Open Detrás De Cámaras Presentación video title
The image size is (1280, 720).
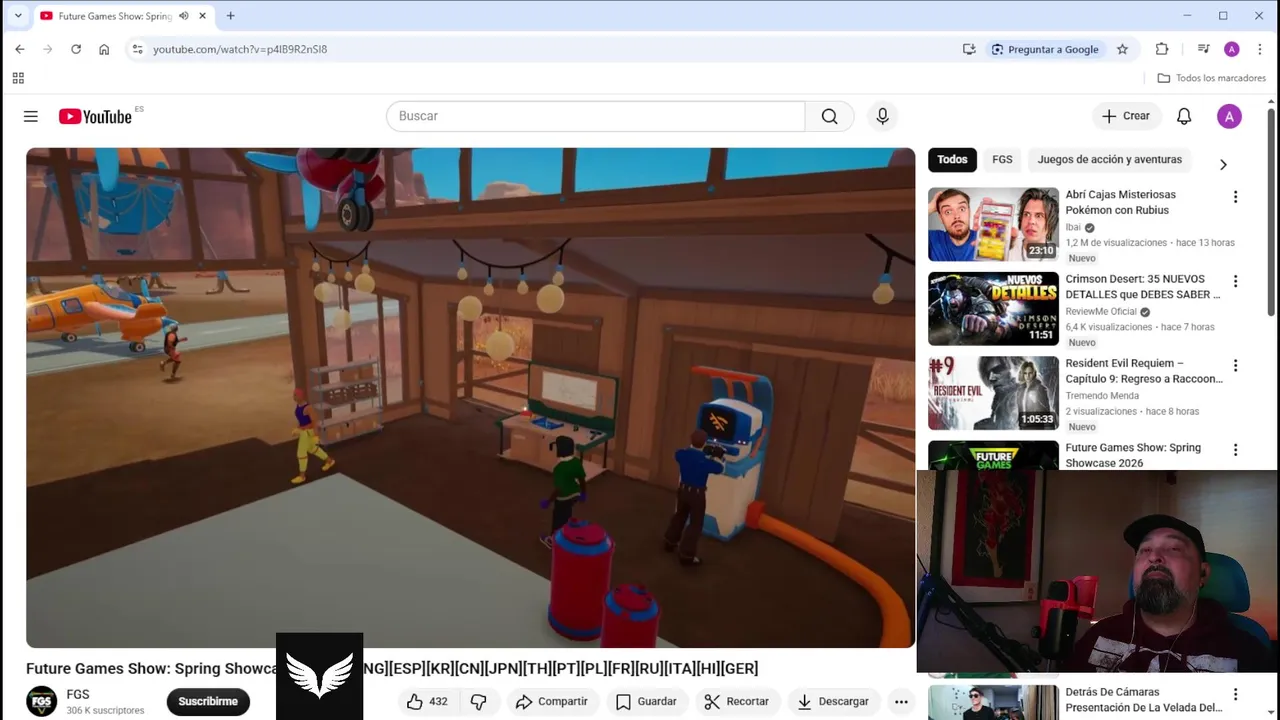point(1144,699)
